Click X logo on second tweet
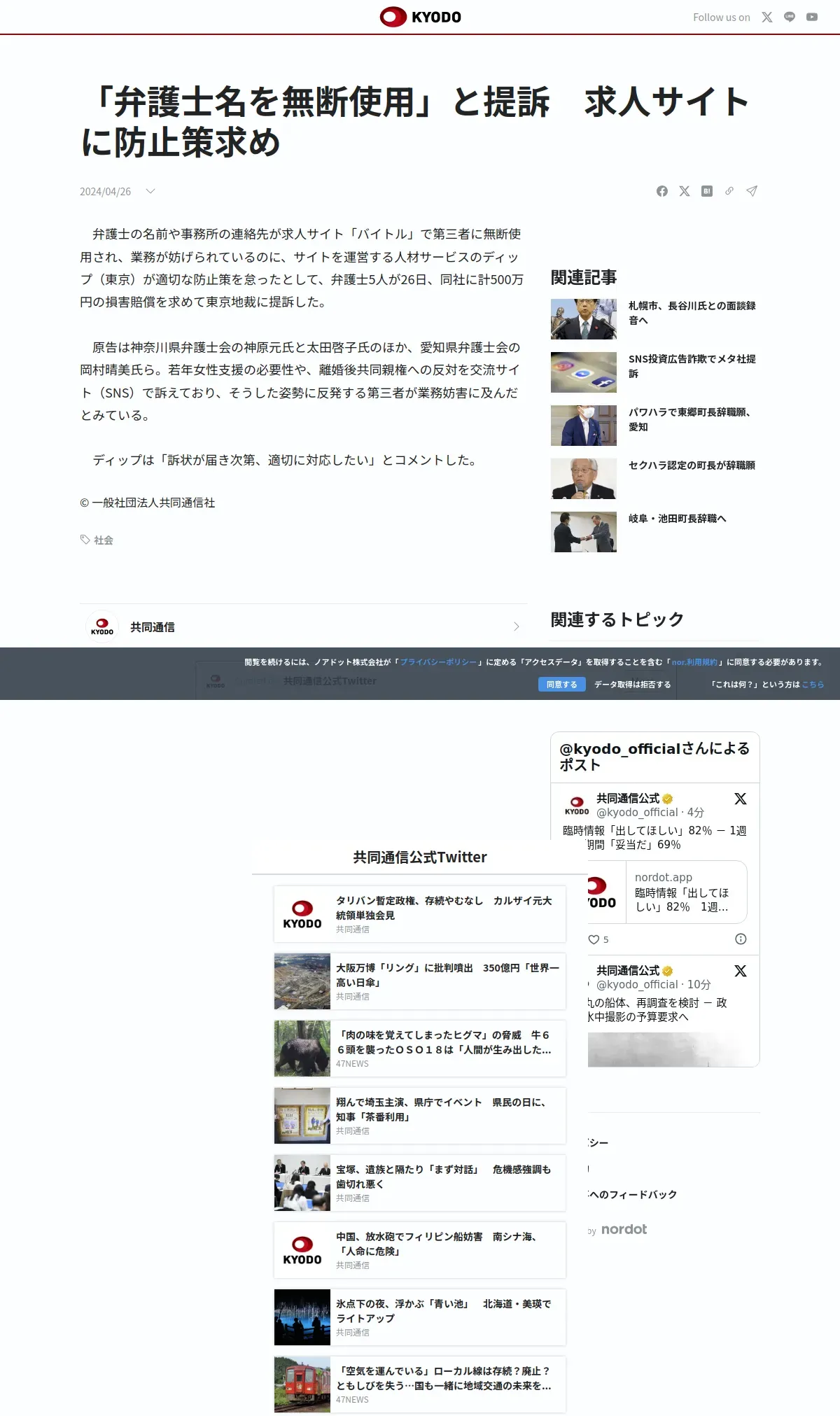The image size is (840, 1416). pyautogui.click(x=741, y=971)
